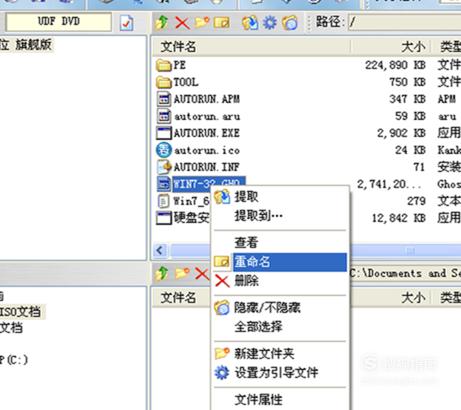Screen dimensions: 461x410
Task: Select the PE folder name
Action: (x=180, y=65)
